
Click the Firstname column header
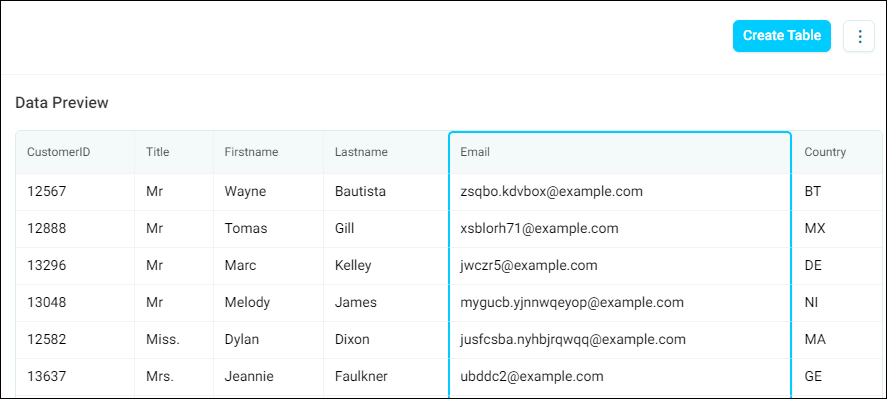(268, 152)
